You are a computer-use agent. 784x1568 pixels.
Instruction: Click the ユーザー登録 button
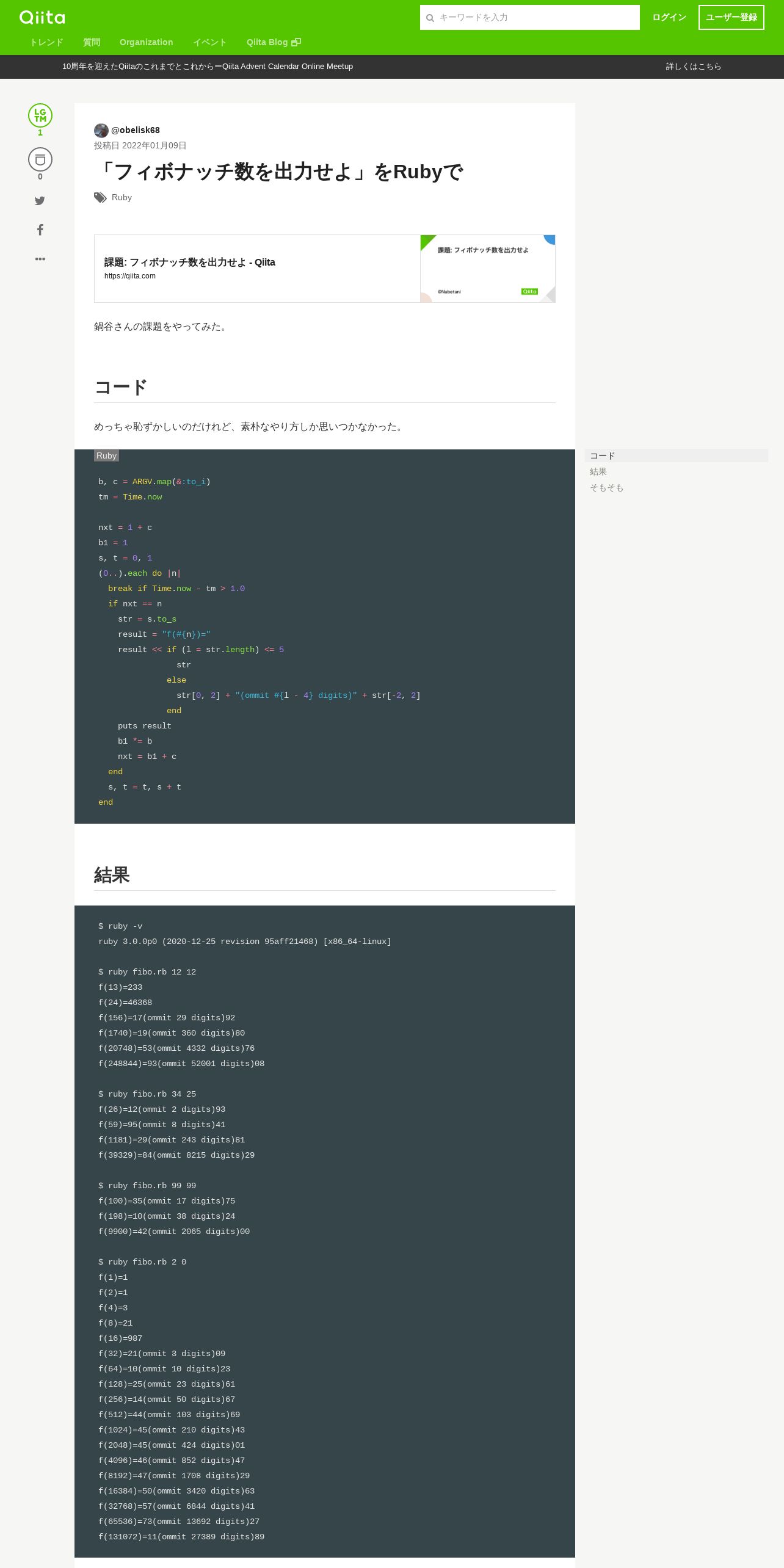[x=731, y=17]
